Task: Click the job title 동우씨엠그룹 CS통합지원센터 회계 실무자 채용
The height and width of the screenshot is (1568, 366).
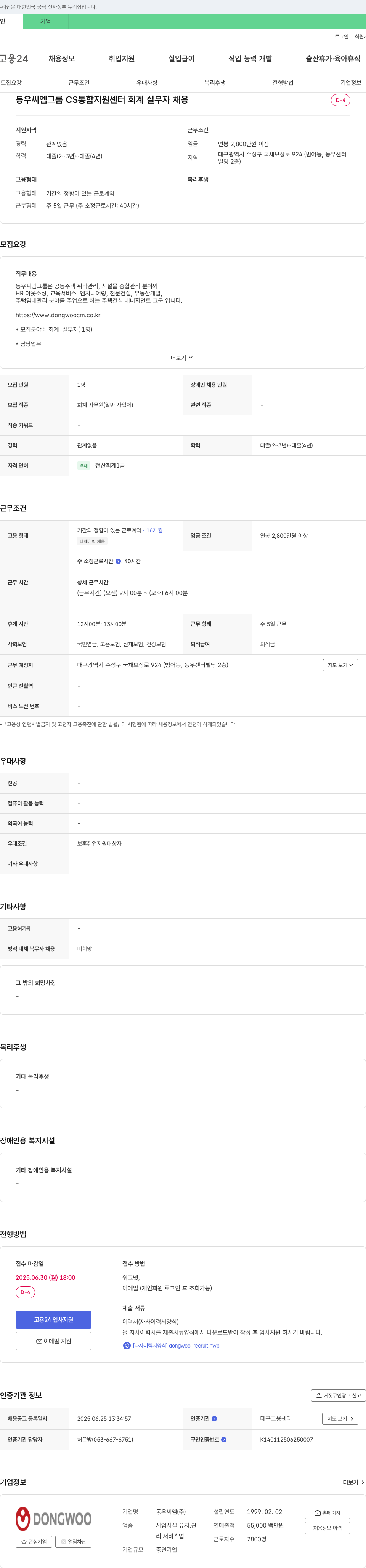Action: pos(102,100)
